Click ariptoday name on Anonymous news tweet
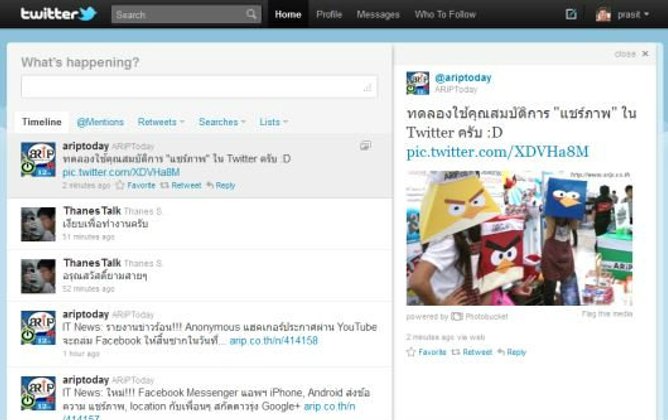Image resolution: width=668 pixels, height=420 pixels. coord(86,314)
